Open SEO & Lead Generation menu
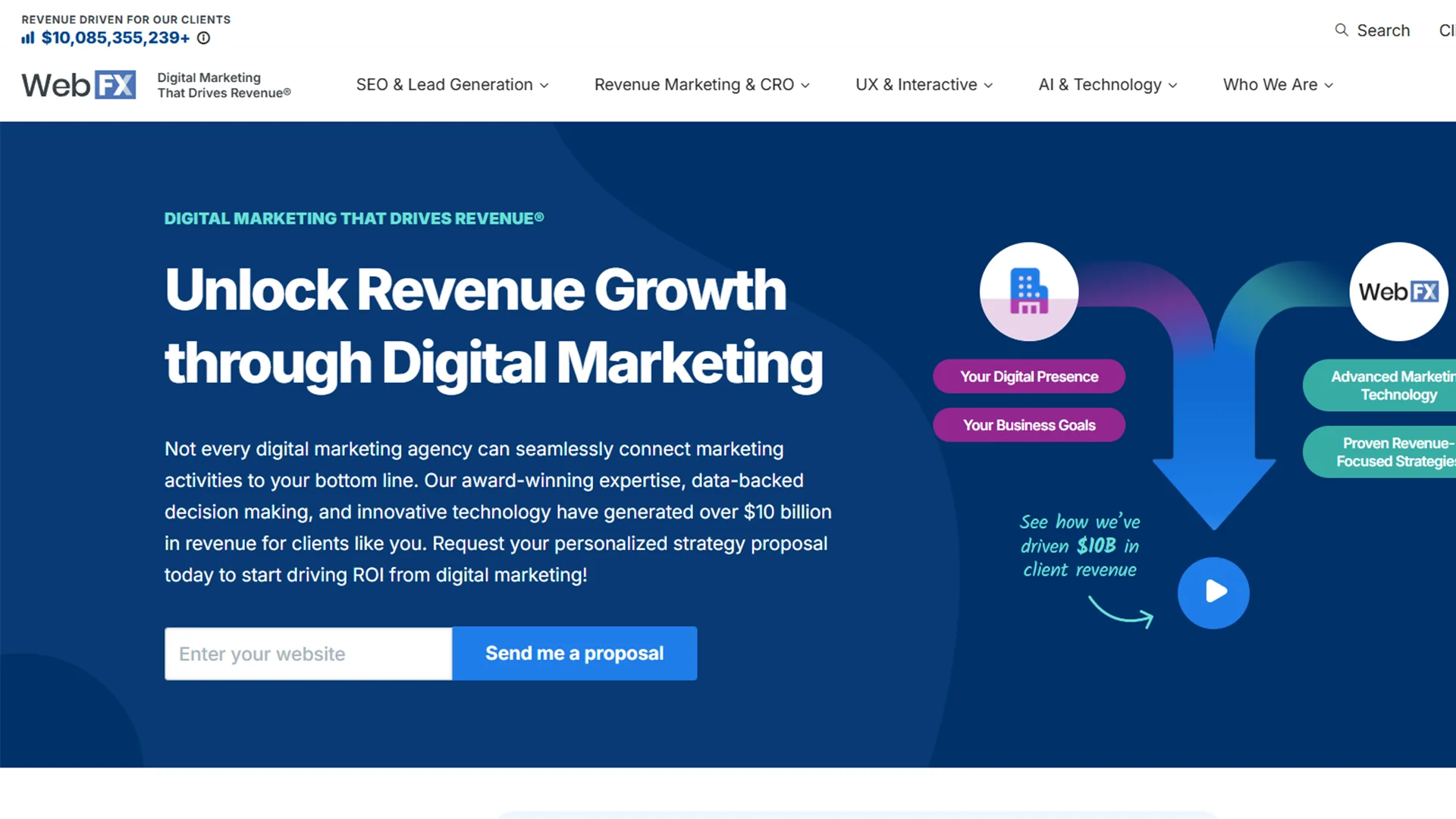 [453, 85]
